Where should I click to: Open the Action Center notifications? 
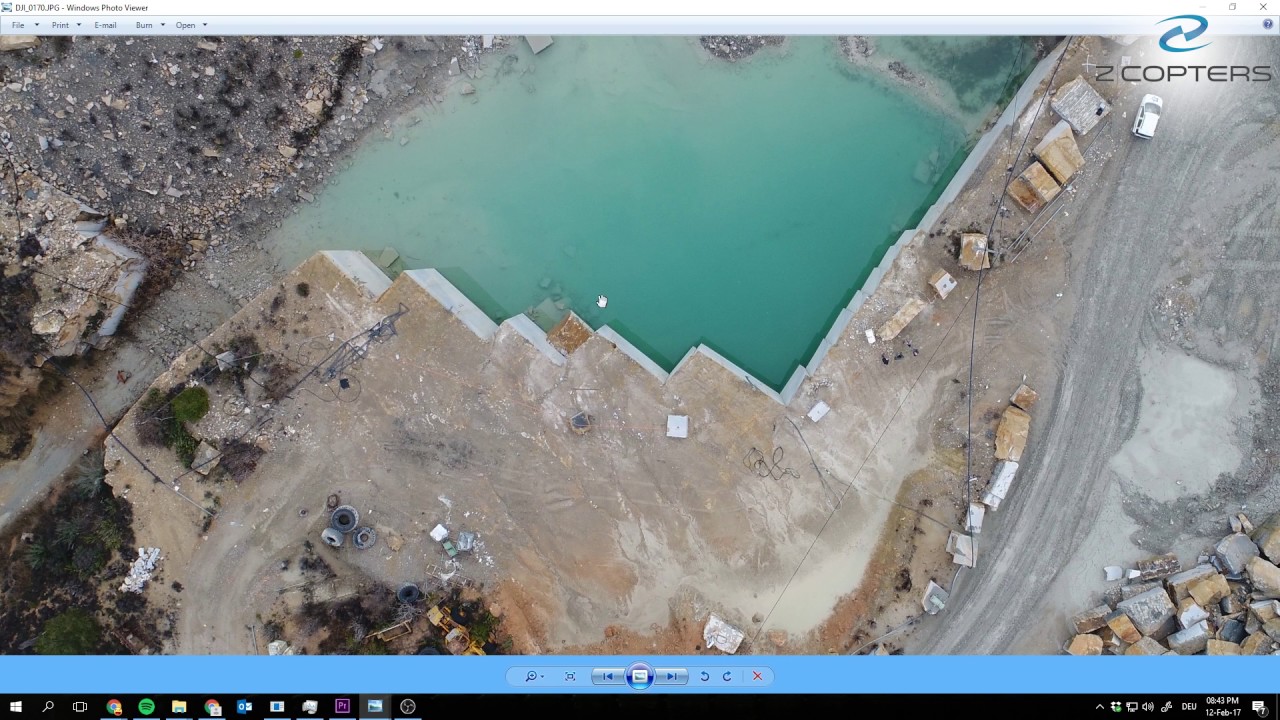(1260, 707)
